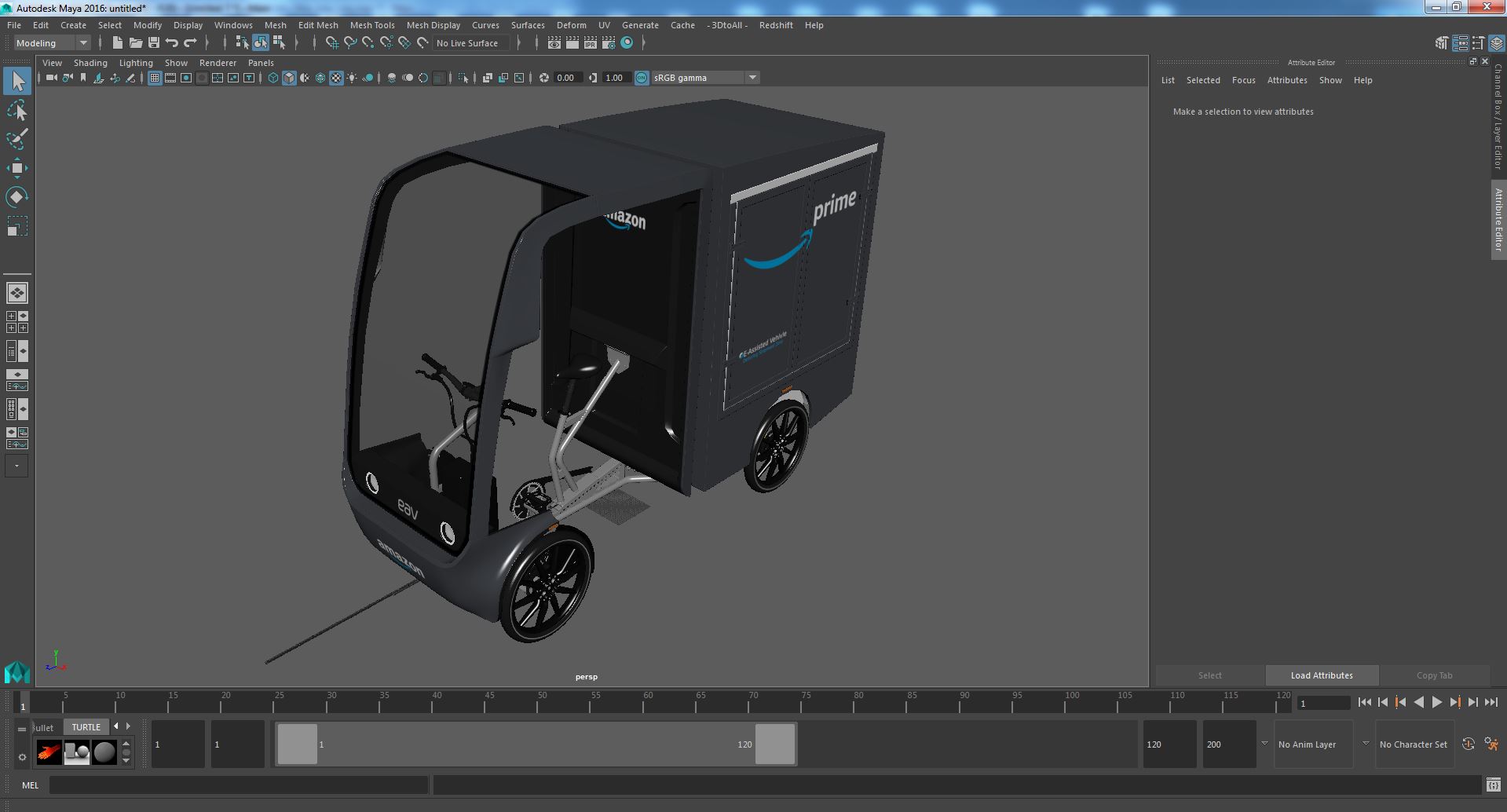Start IPR render
Screen dimensions: 1507x812
pos(591,43)
